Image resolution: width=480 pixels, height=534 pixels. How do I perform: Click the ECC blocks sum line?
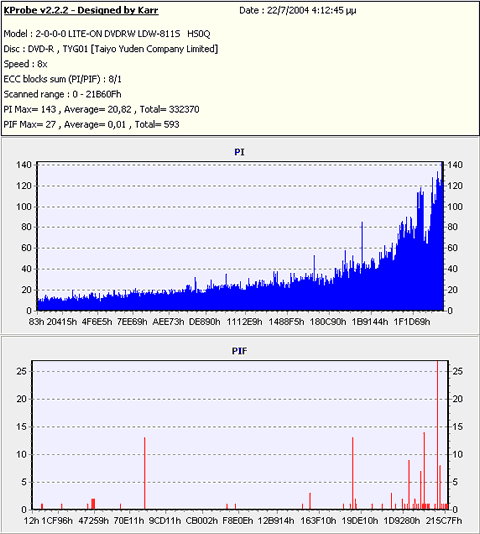(62, 79)
